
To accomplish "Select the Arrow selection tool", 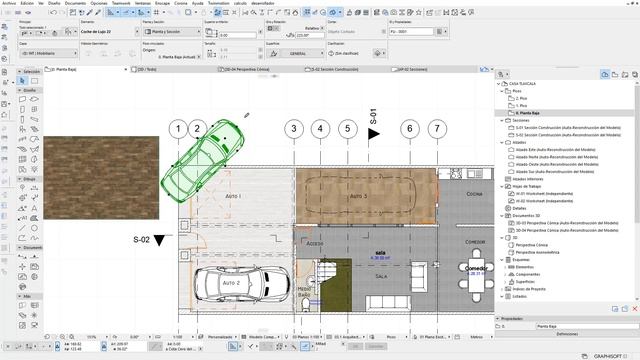I will point(22,81).
